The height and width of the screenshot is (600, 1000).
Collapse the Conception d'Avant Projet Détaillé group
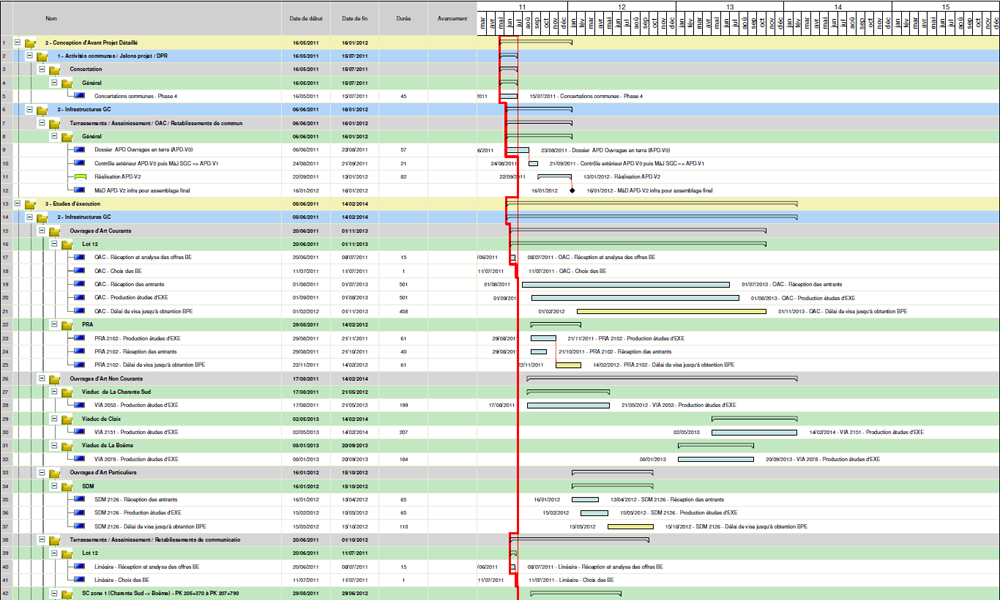point(17,43)
